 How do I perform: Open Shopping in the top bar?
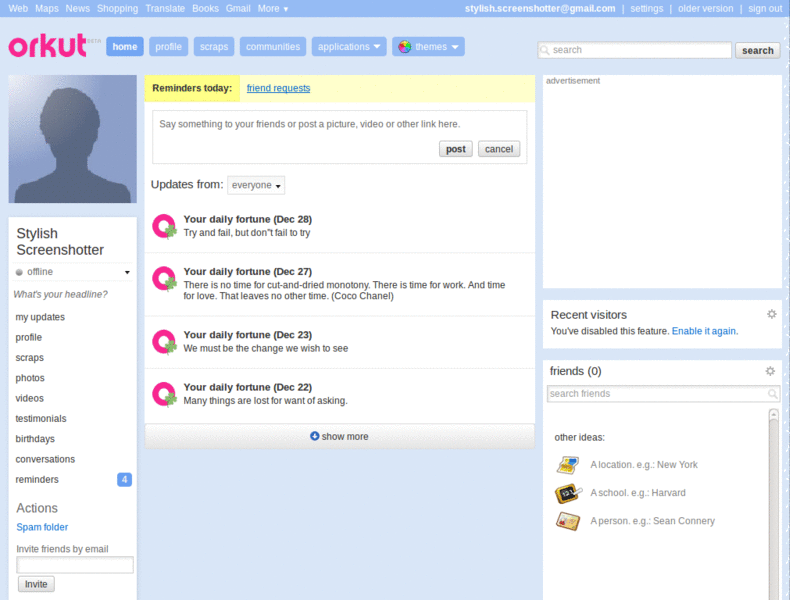coord(117,9)
